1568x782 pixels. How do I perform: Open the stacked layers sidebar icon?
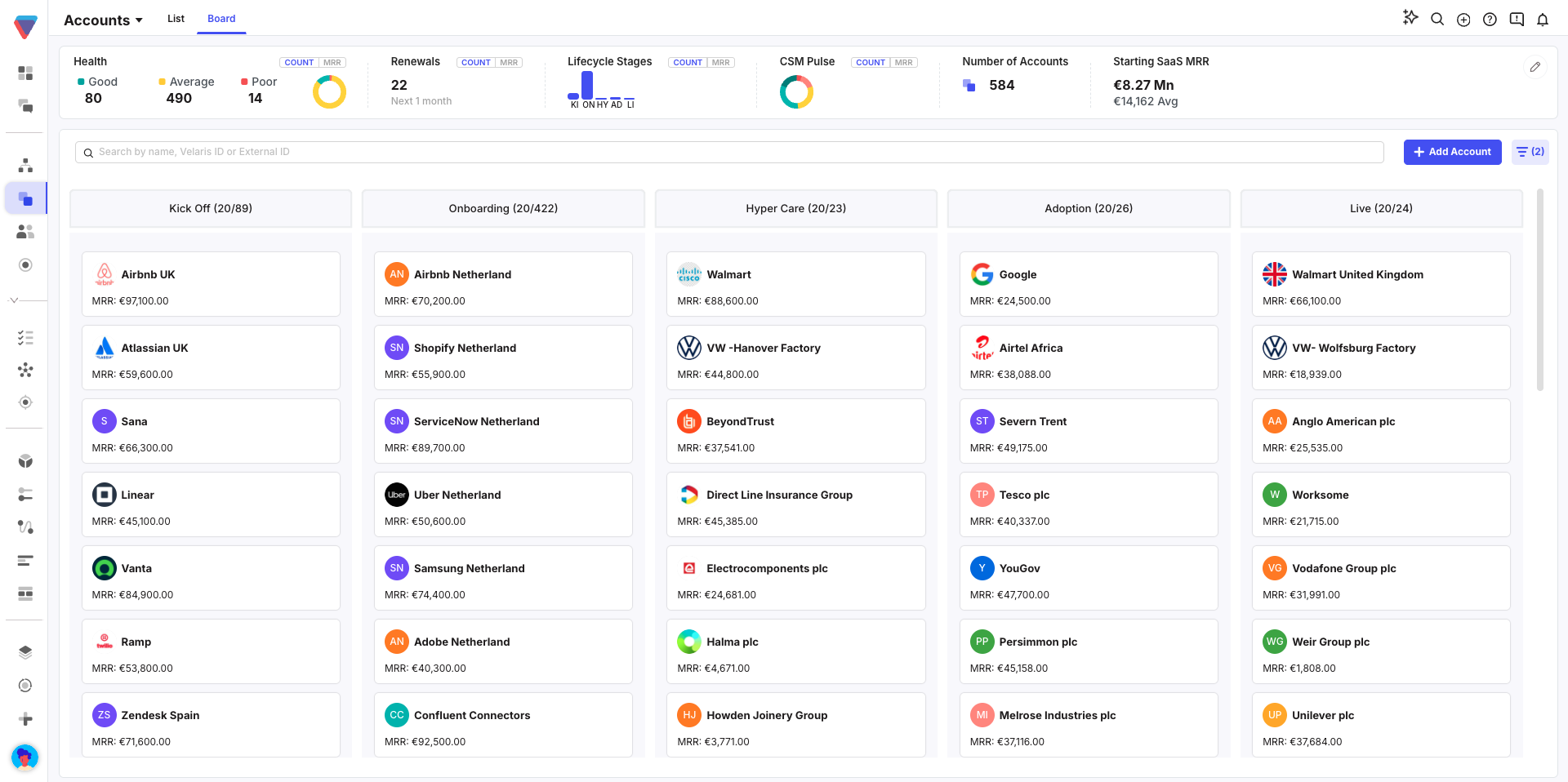[25, 652]
